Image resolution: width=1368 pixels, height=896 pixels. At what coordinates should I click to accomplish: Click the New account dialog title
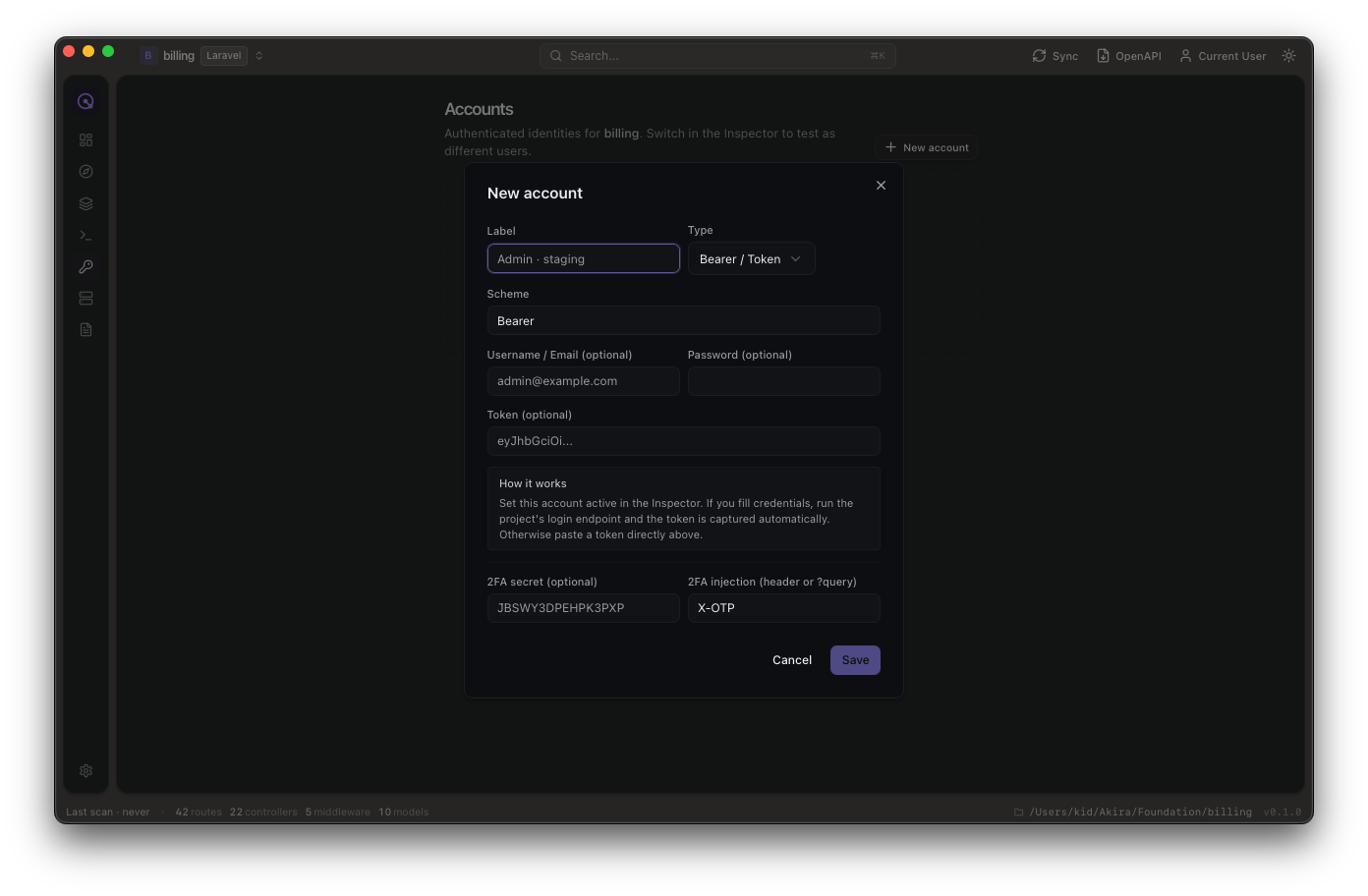(x=535, y=194)
